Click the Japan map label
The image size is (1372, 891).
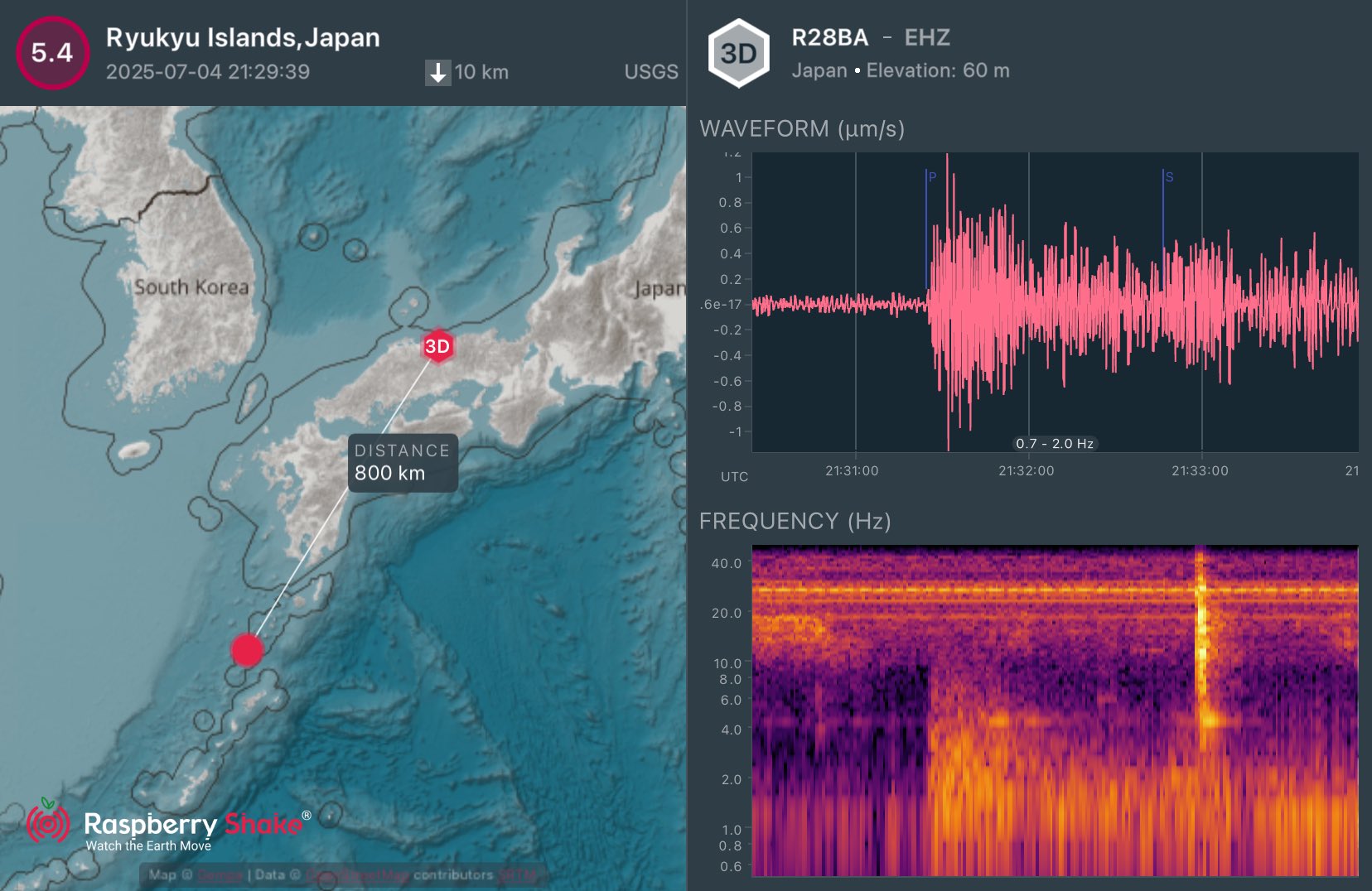(659, 289)
